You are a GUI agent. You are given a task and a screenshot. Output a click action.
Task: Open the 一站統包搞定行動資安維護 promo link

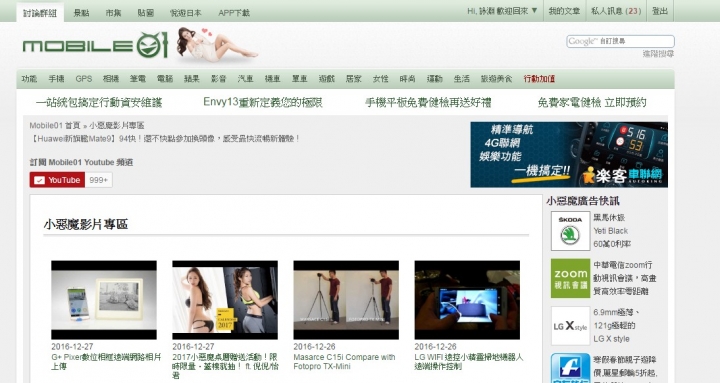pos(99,102)
